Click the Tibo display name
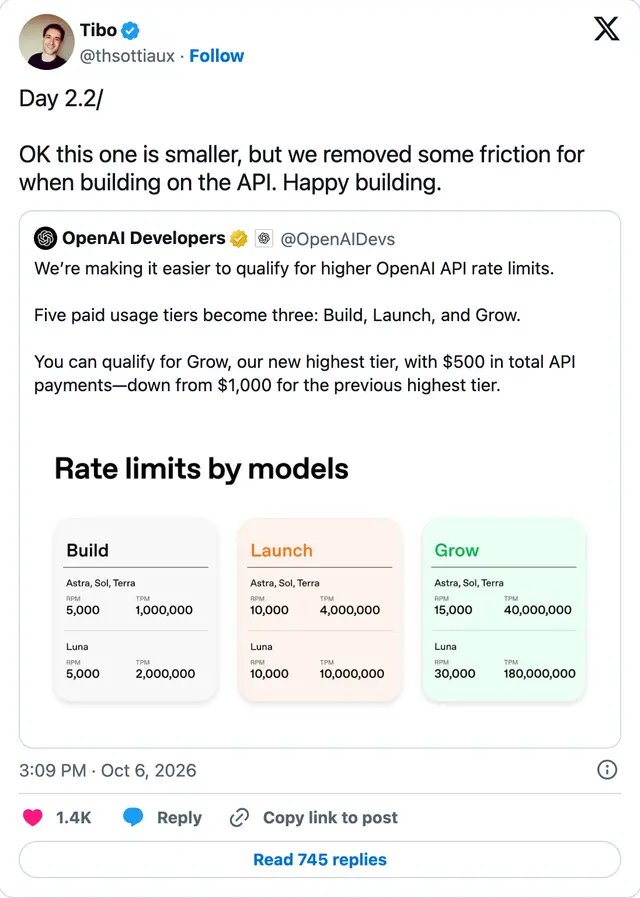This screenshot has height=898, width=640. pos(98,30)
